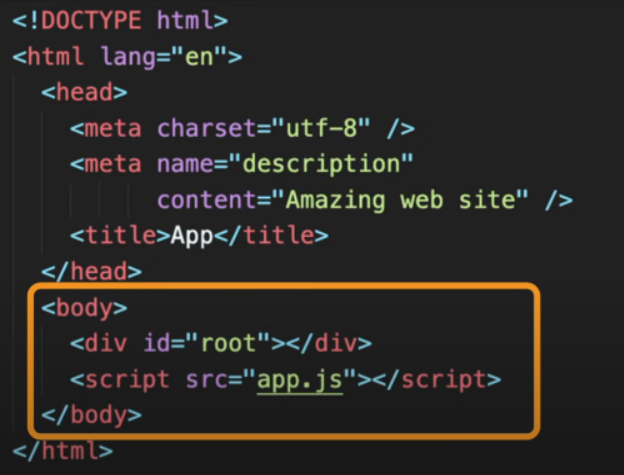Viewport: 624px width, 475px height.
Task: Click the closing html tag
Action: click(x=63, y=451)
